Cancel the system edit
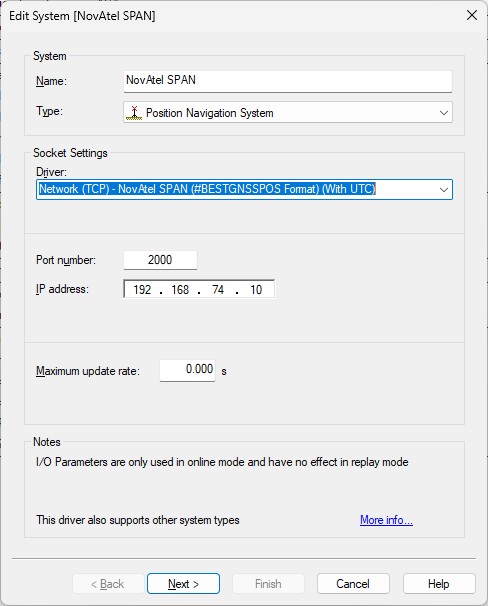 pyautogui.click(x=353, y=584)
